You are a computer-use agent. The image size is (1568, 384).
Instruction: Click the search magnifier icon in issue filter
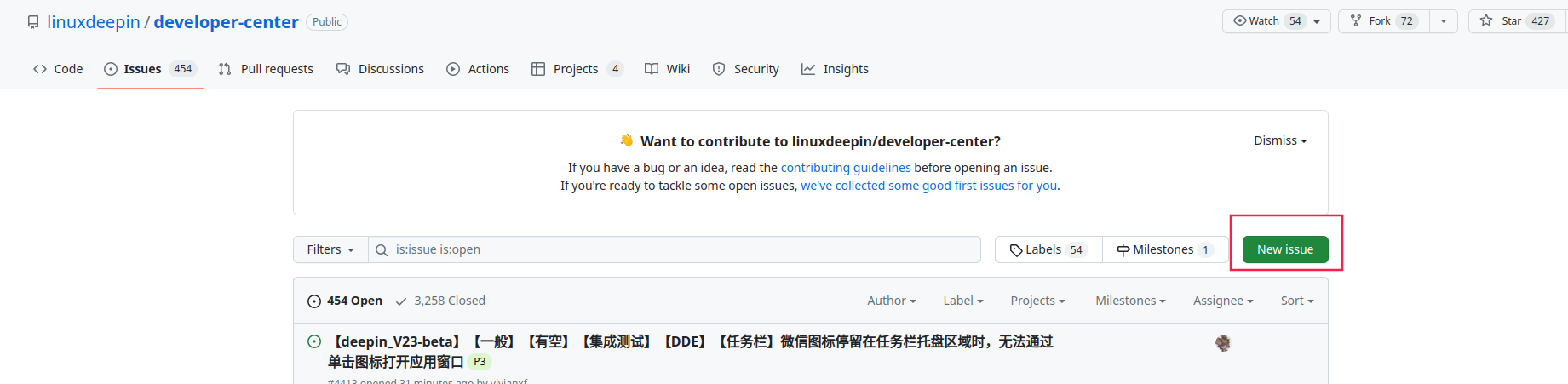[382, 250]
